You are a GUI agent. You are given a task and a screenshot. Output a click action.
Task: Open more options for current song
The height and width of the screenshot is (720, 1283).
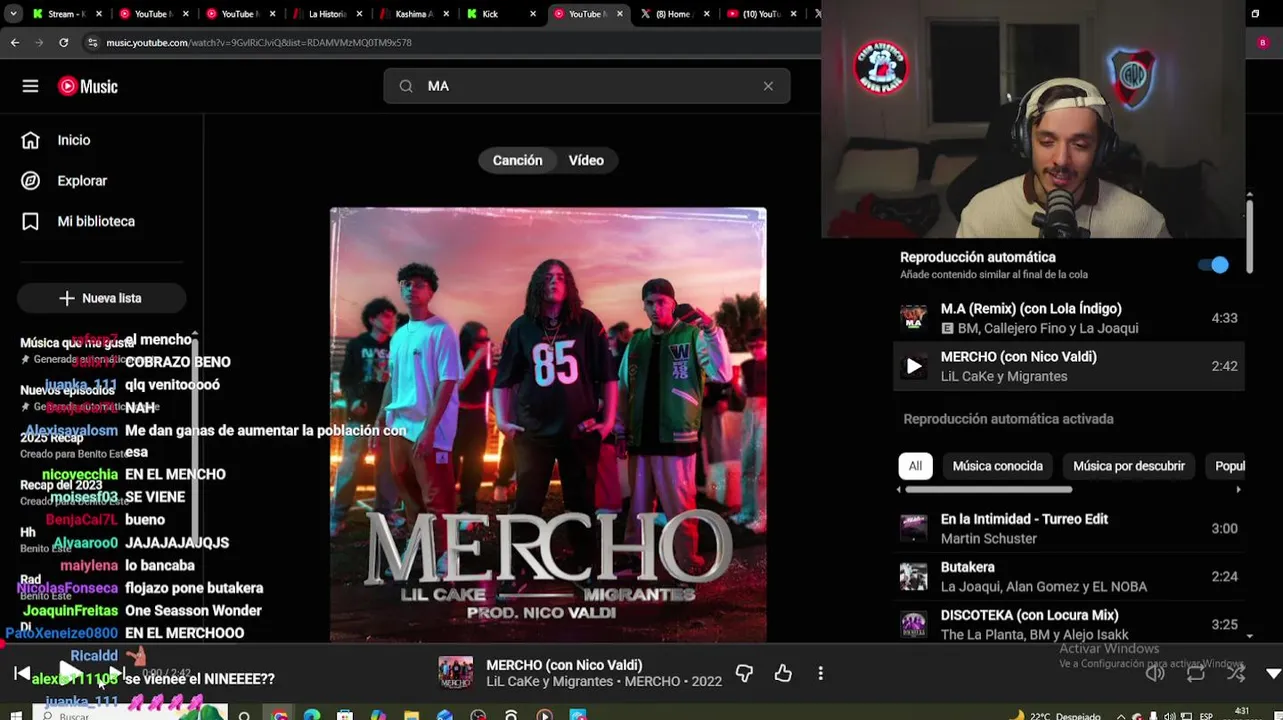coord(820,674)
